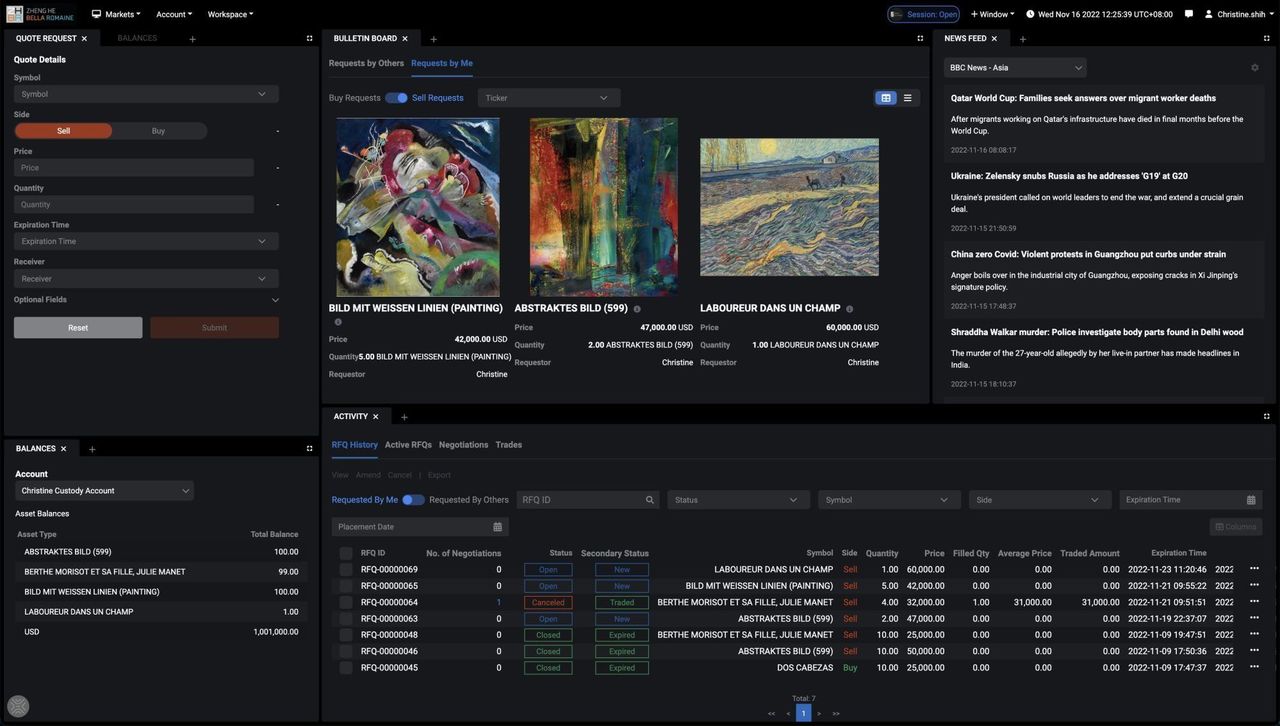This screenshot has width=1280, height=726.
Task: Check the select-all checkbox in RFQ table header
Action: pyautogui.click(x=346, y=553)
